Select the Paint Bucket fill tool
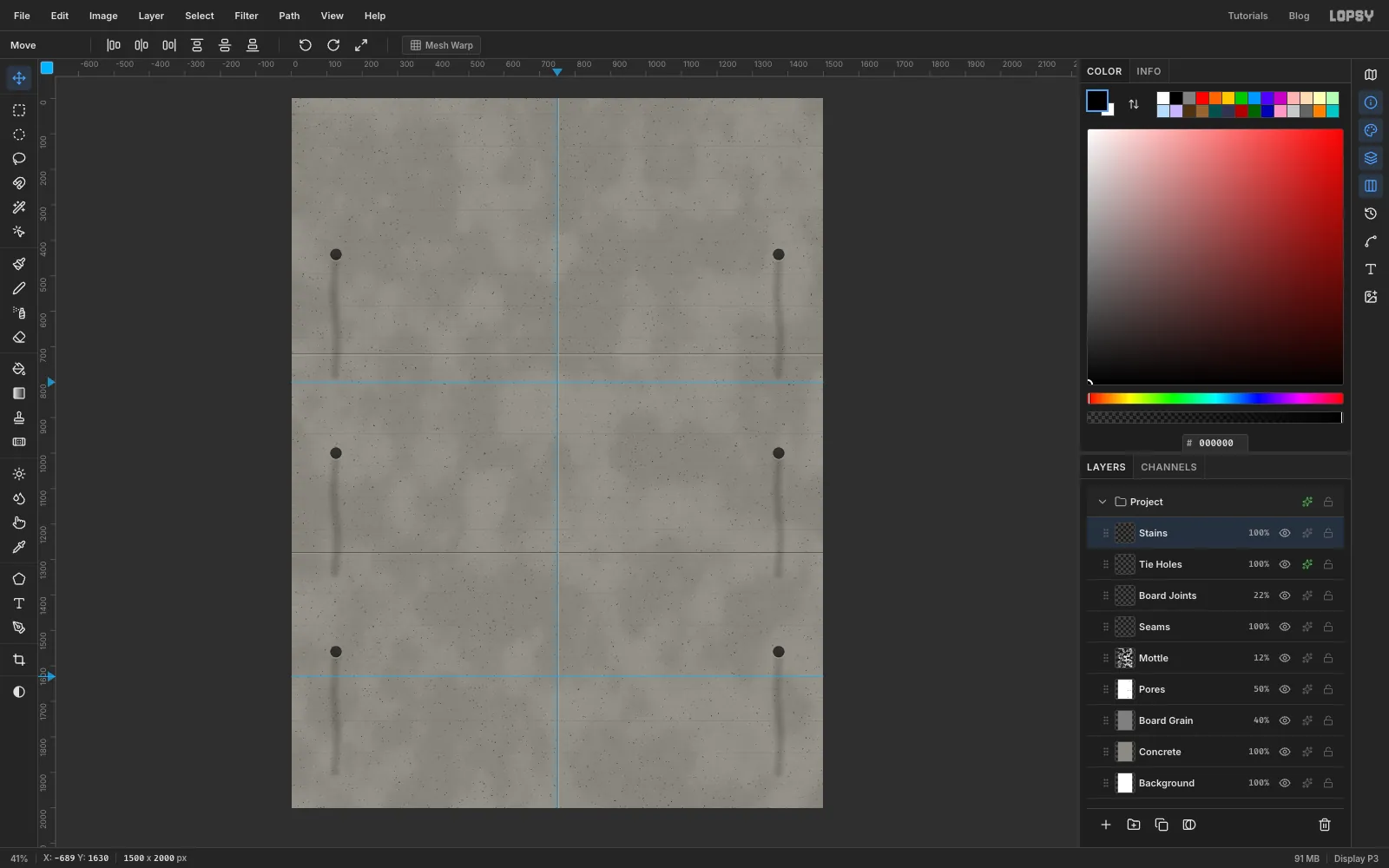Screen dimensions: 1389x868 (19, 369)
